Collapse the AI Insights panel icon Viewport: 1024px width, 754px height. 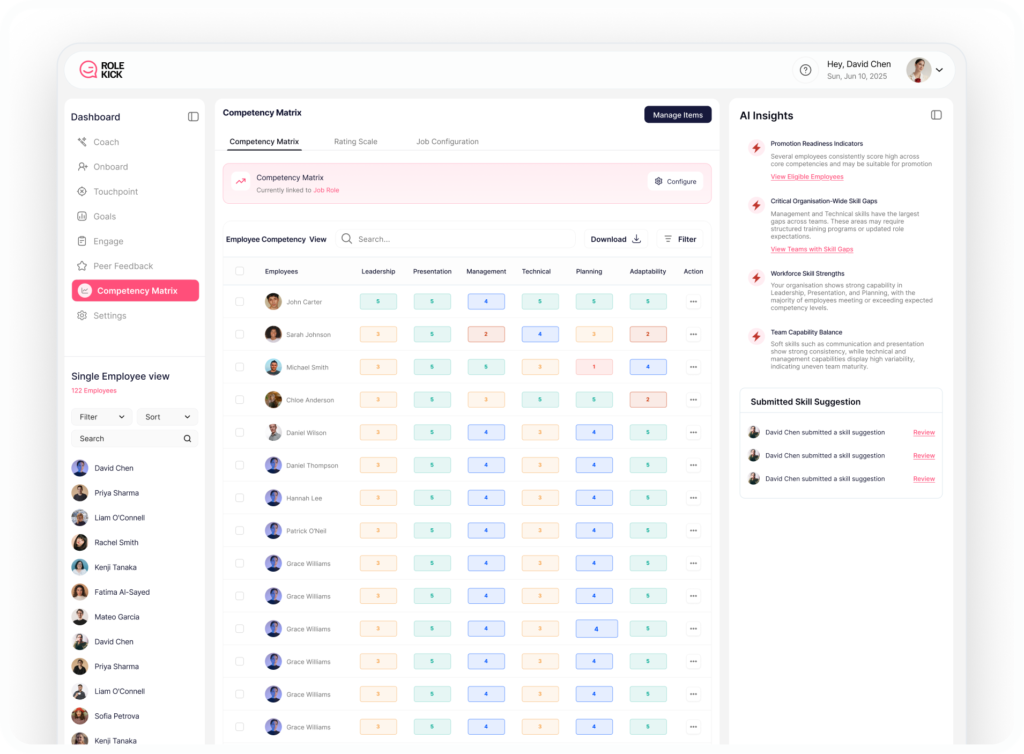point(936,115)
